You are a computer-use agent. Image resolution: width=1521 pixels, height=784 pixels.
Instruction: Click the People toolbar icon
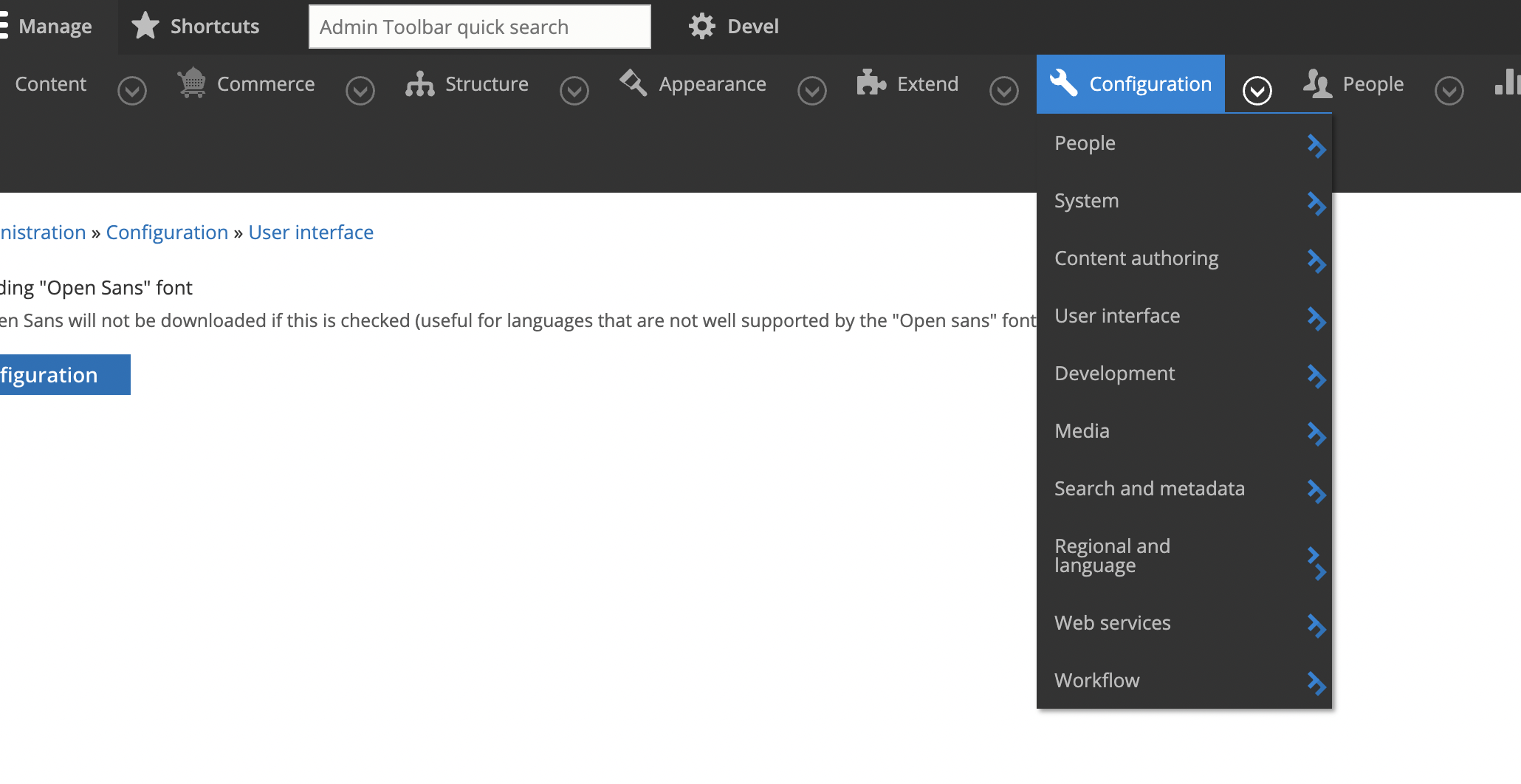[1319, 83]
